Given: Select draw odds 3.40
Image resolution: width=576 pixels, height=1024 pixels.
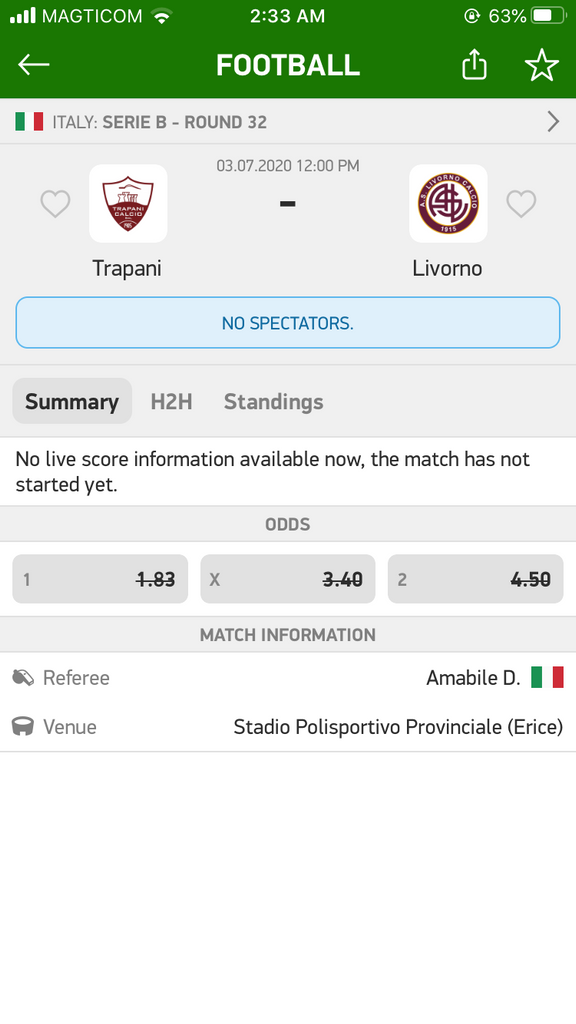Looking at the screenshot, I should point(288,579).
